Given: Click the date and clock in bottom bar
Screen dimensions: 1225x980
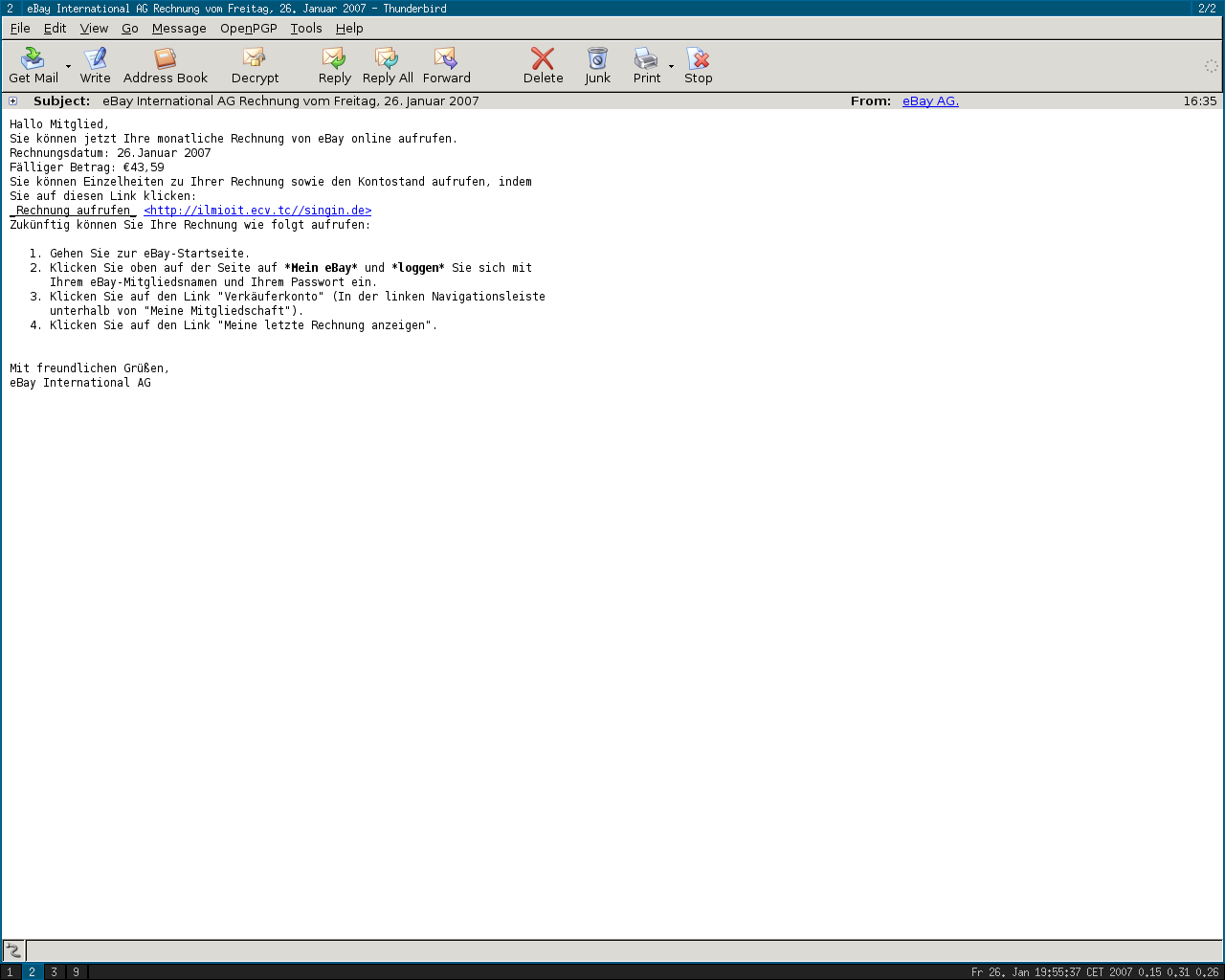Looking at the screenshot, I should pyautogui.click(x=1052, y=972).
